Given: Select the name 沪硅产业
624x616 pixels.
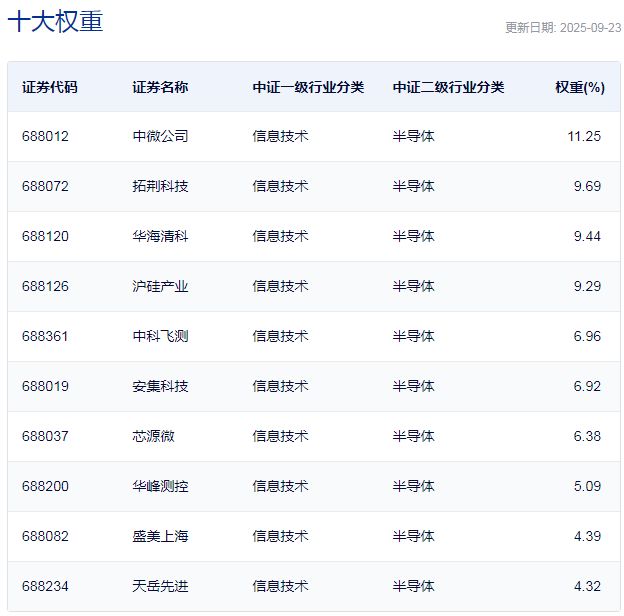Looking at the screenshot, I should click(x=160, y=286).
